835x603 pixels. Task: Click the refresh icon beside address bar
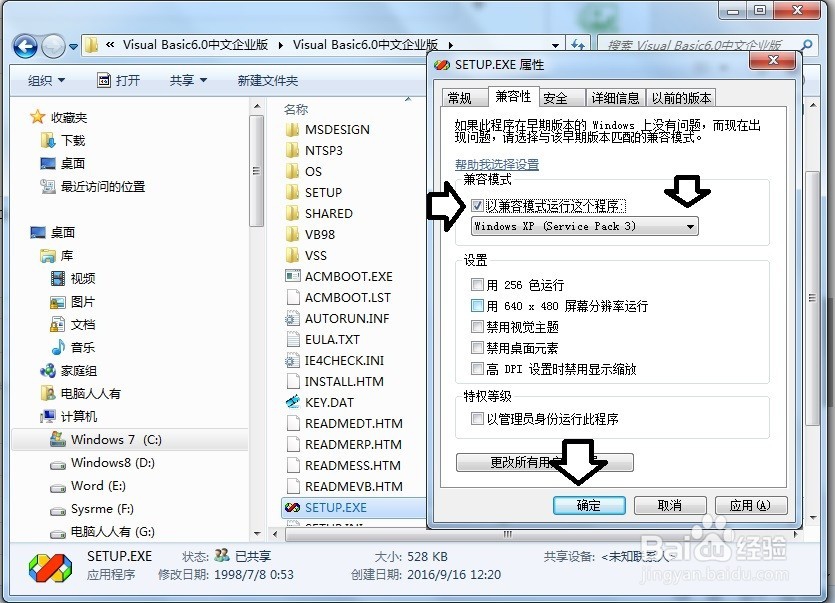(578, 45)
